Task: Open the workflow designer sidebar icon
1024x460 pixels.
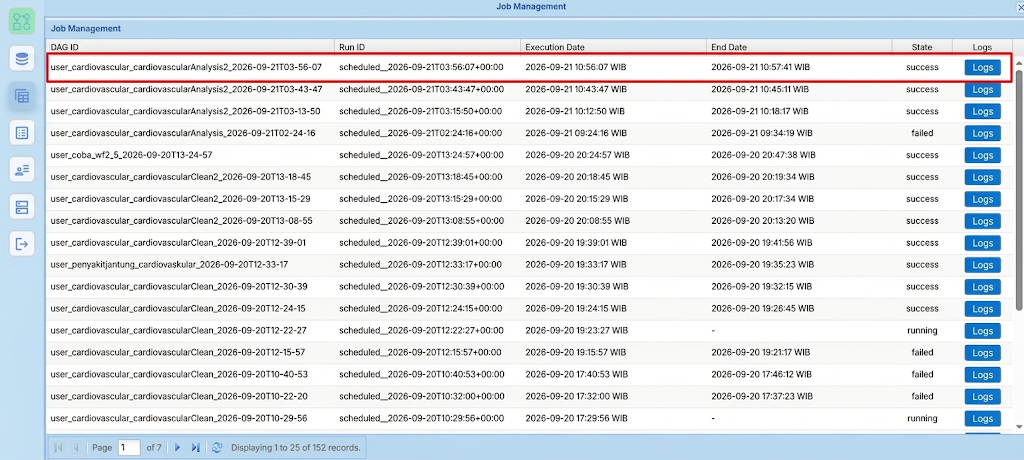Action: tap(22, 21)
